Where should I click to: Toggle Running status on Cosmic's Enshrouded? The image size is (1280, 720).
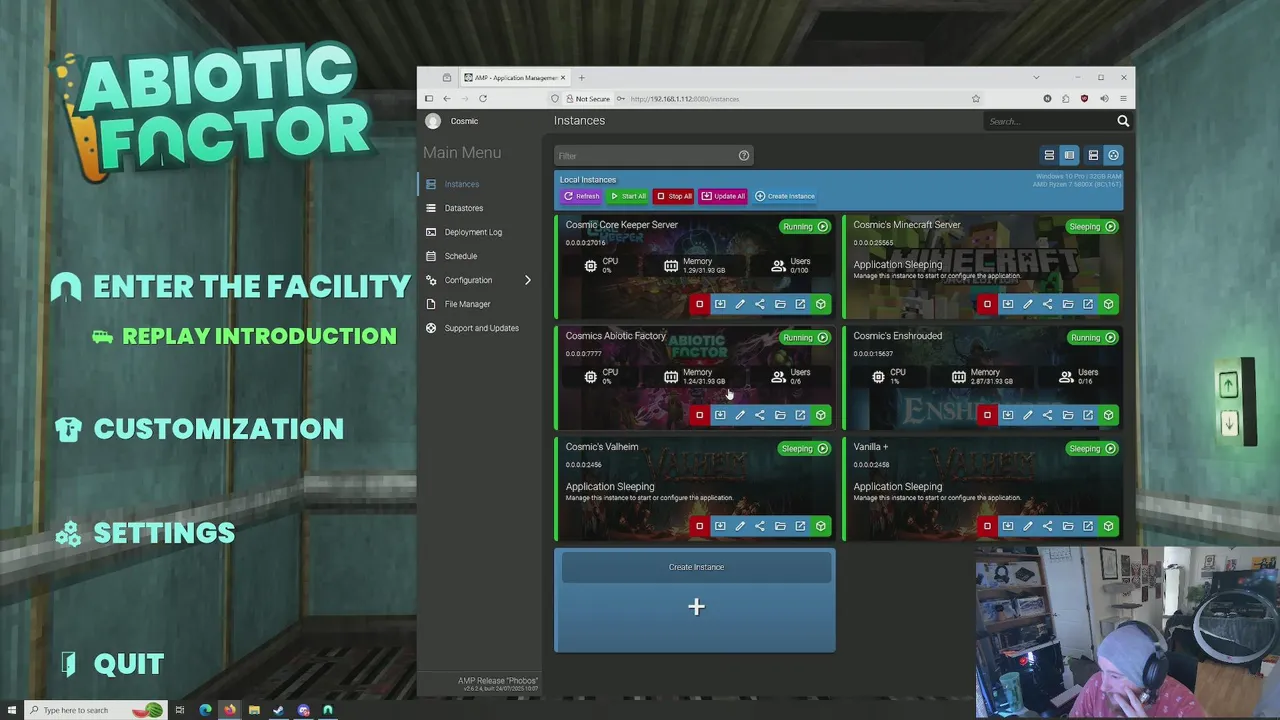pos(1093,338)
